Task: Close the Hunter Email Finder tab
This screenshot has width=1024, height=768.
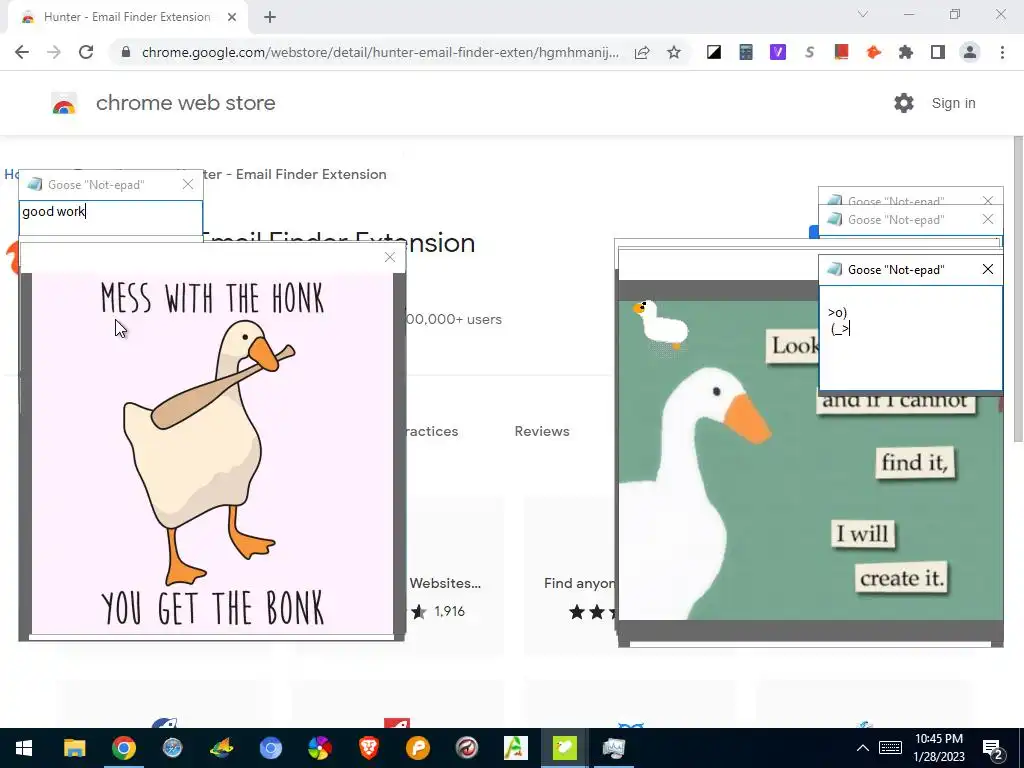Action: [232, 18]
